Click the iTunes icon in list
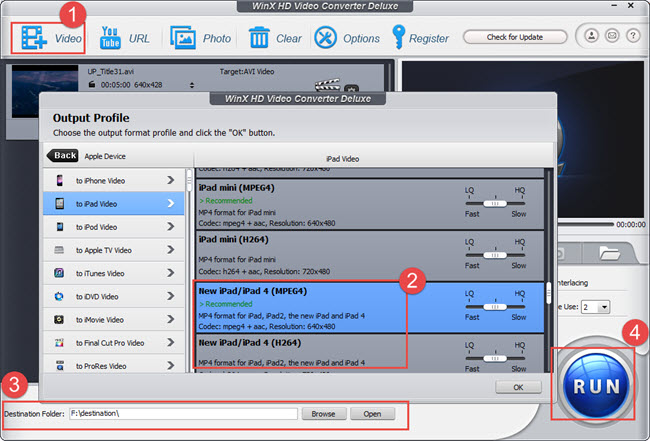Screen dimensions: 650x441 pos(59,273)
